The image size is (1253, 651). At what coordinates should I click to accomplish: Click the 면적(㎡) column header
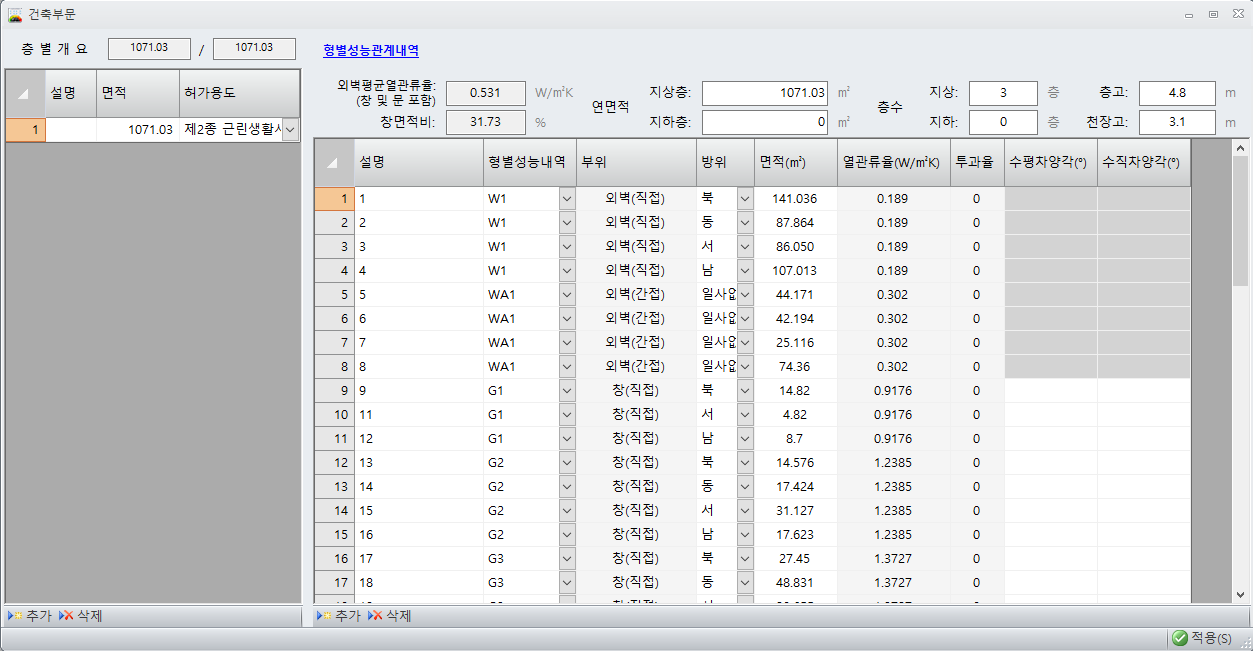795,162
